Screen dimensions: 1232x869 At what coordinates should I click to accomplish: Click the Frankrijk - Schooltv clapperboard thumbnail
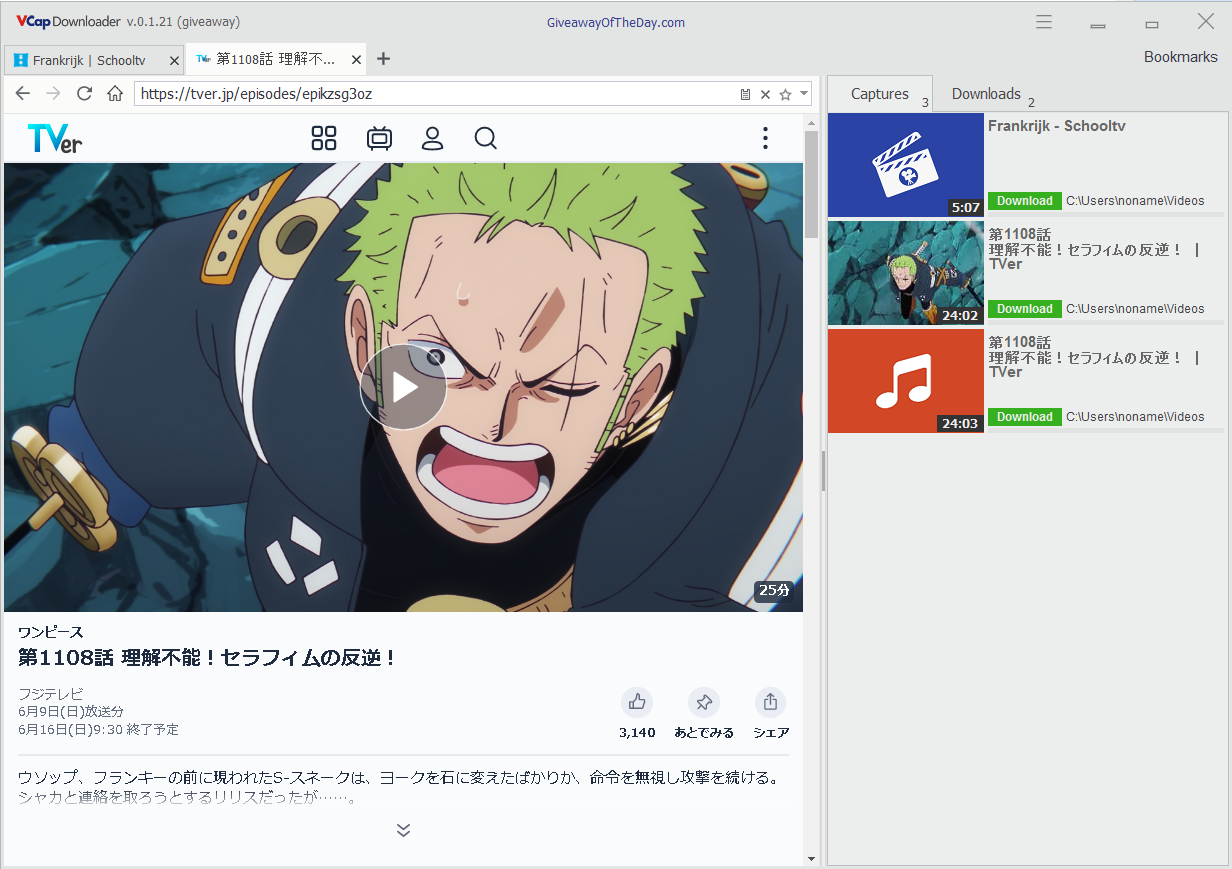point(906,165)
